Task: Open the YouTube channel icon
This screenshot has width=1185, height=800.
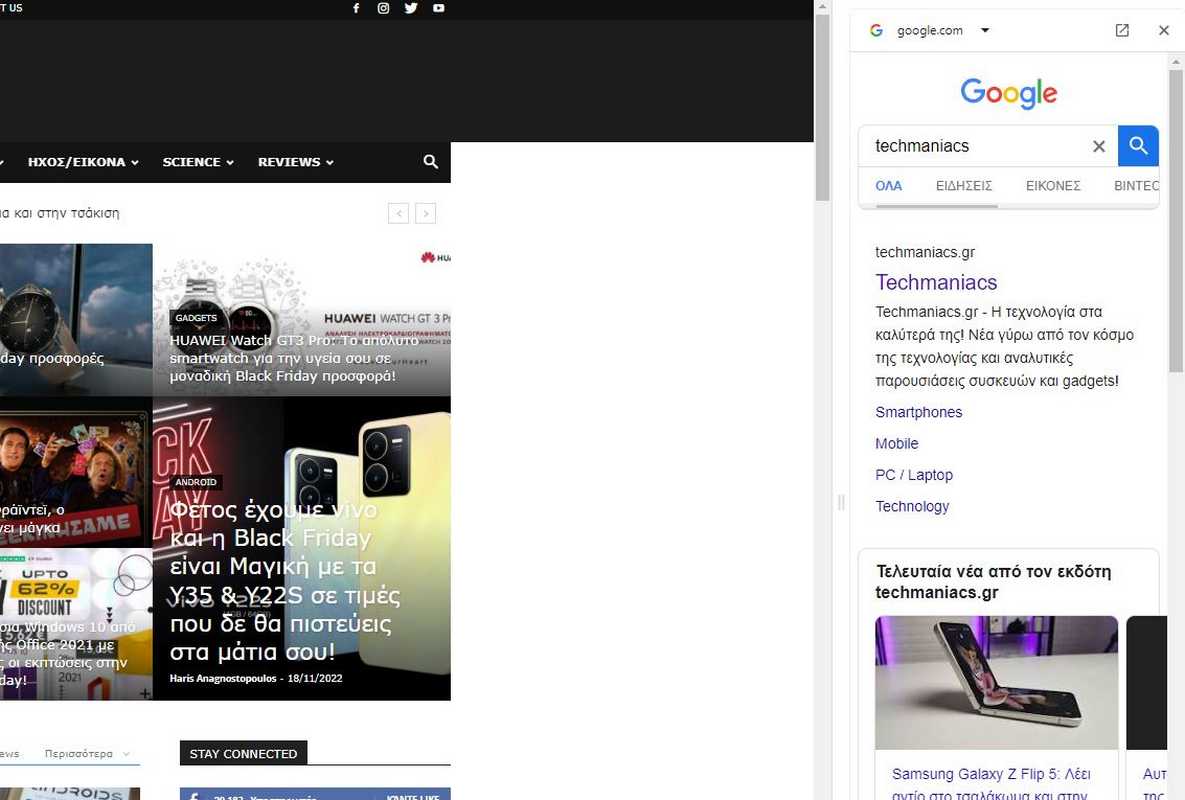Action: click(438, 8)
